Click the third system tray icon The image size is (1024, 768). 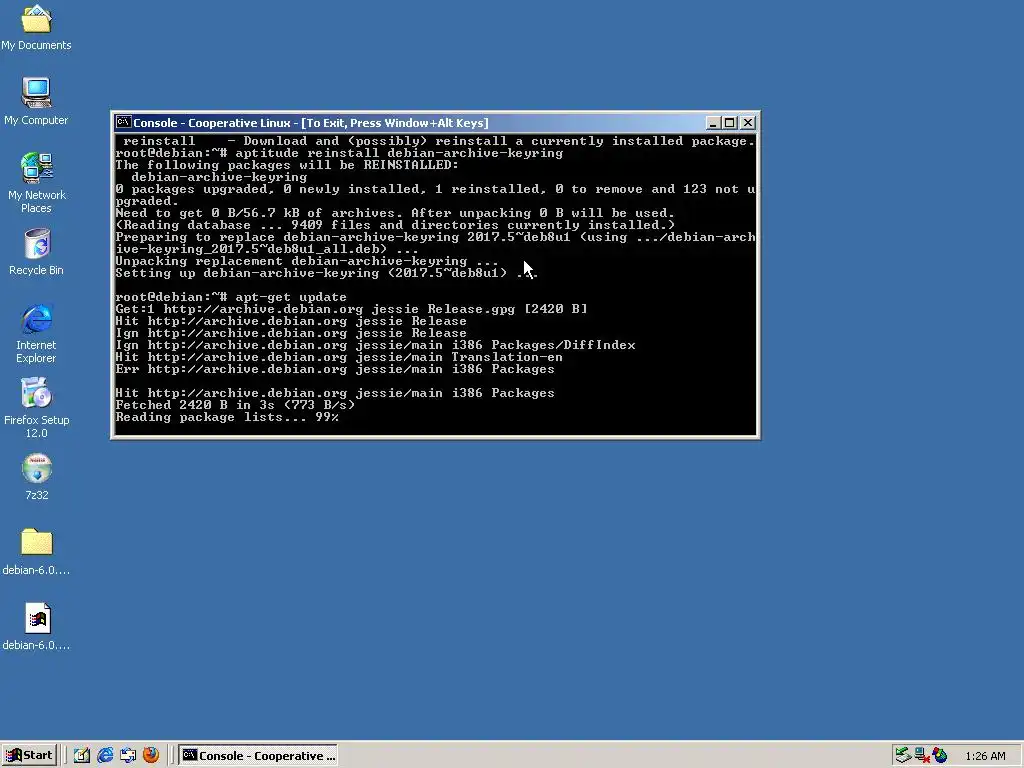[x=940, y=756]
